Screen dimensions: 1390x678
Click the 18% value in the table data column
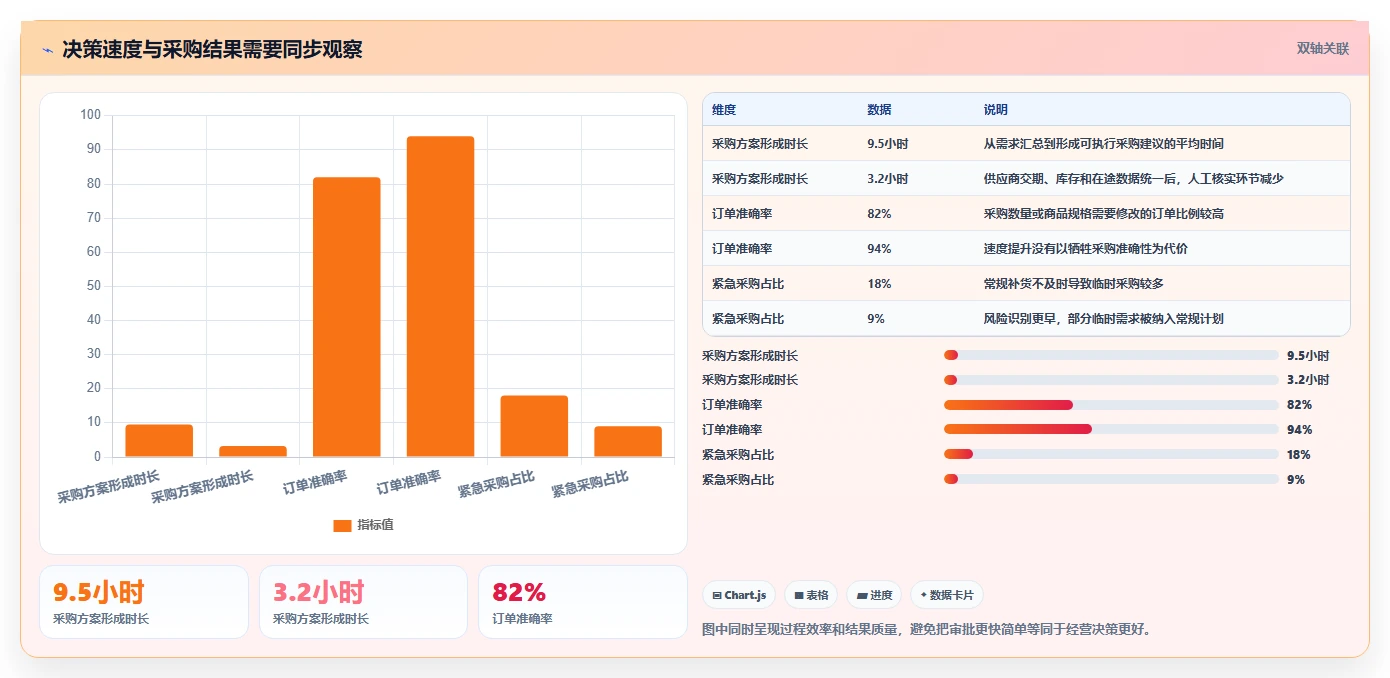click(x=880, y=284)
